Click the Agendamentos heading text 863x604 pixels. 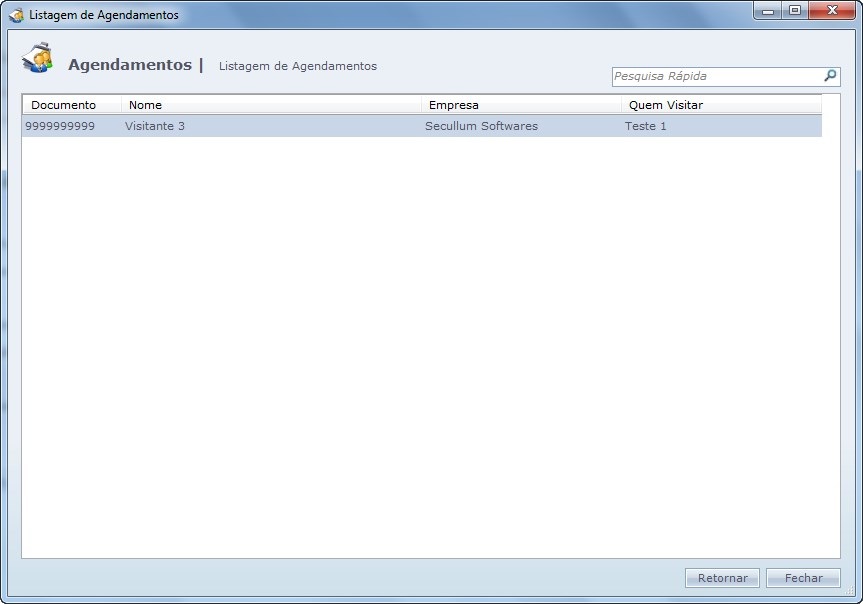click(130, 65)
